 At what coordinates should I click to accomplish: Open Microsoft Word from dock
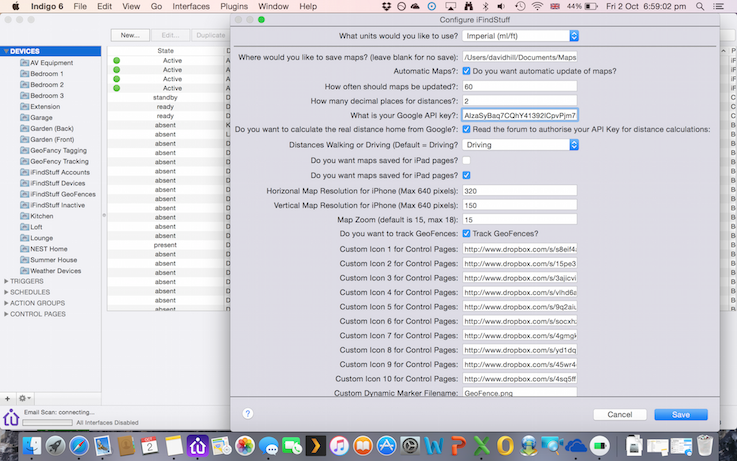click(x=434, y=445)
